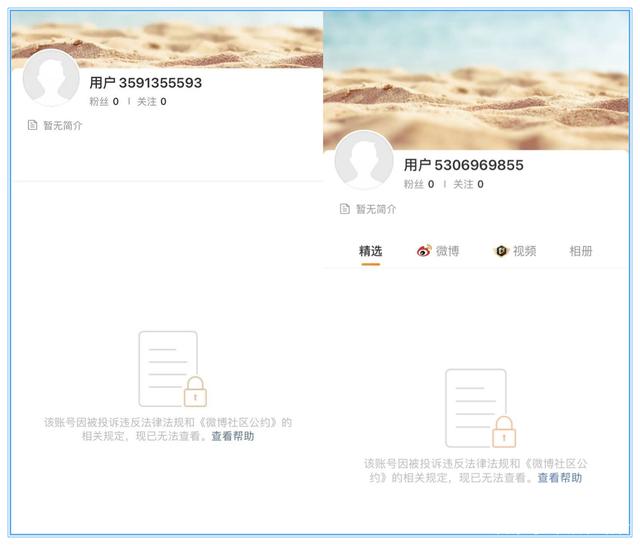This screenshot has width=640, height=545.
Task: View 粉丝 count of user 5306969855
Action: pos(419,184)
